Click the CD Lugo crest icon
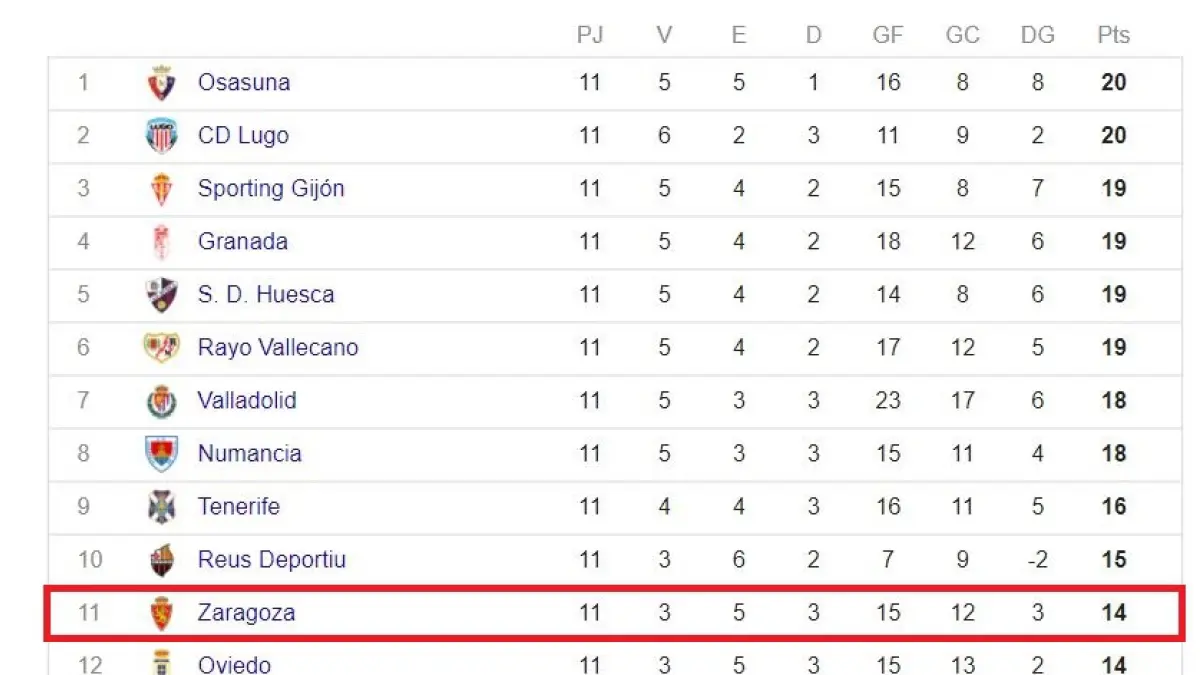 tap(161, 136)
